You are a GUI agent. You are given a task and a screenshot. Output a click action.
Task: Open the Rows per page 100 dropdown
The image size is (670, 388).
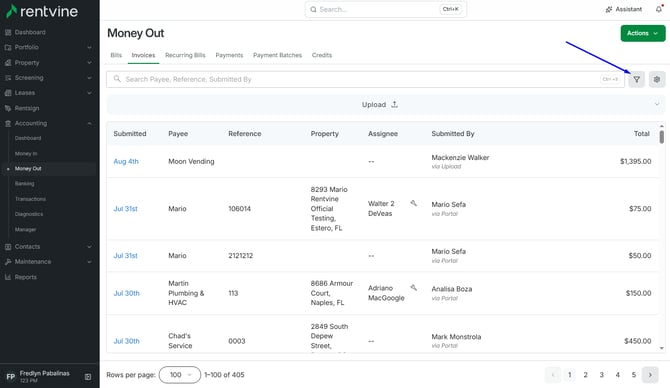tap(180, 375)
